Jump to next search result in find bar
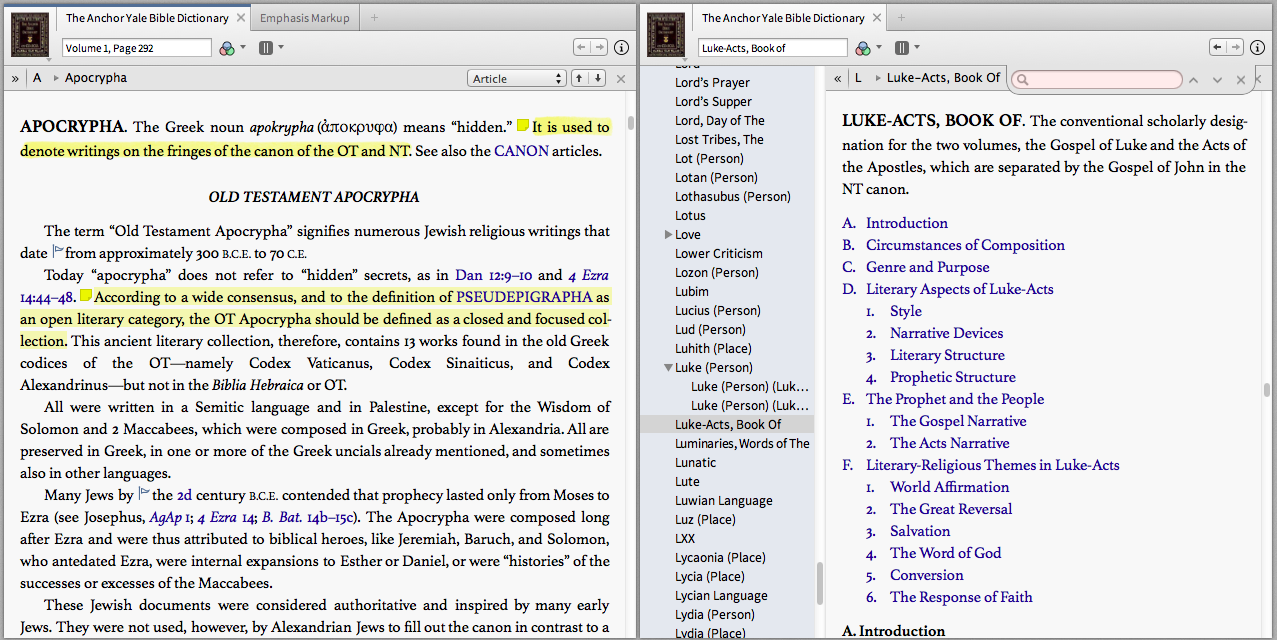The image size is (1277, 640). [1217, 80]
